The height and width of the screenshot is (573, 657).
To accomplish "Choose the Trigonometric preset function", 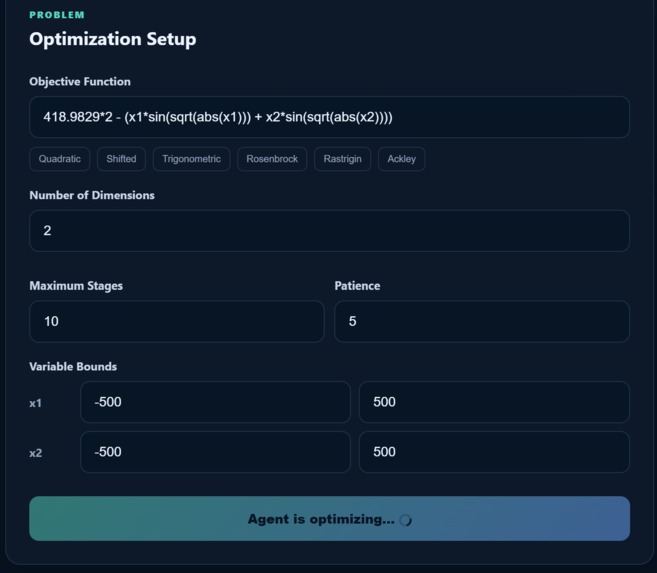I will point(191,159).
